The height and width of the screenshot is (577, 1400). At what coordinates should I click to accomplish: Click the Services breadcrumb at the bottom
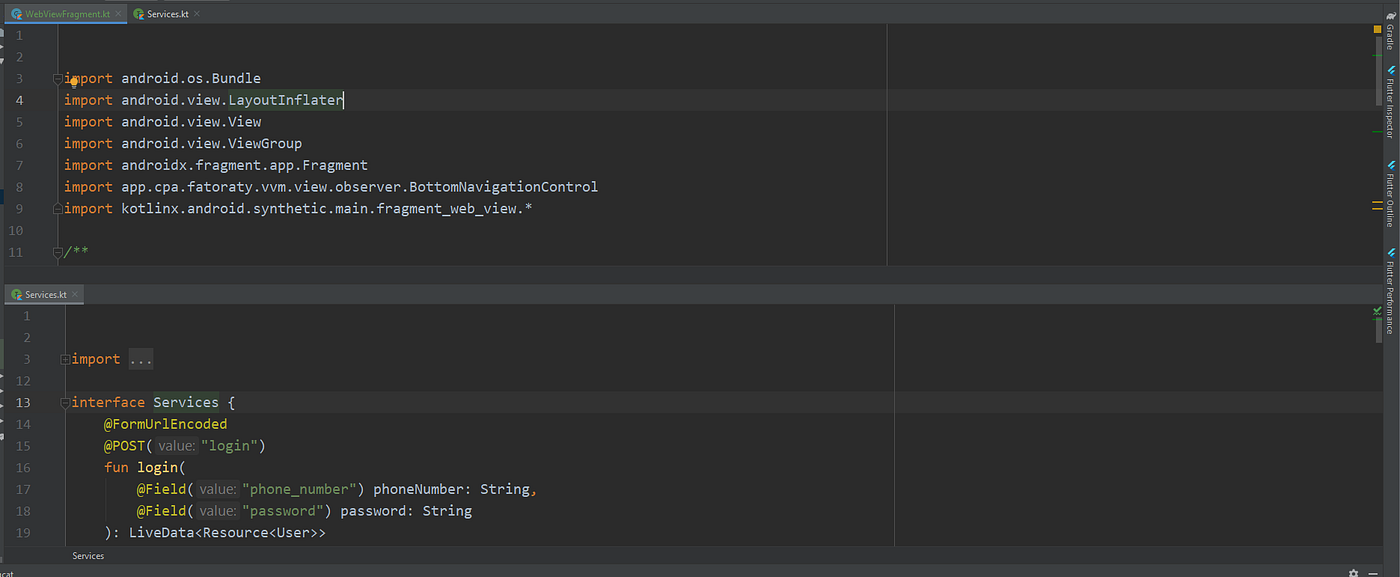88,555
